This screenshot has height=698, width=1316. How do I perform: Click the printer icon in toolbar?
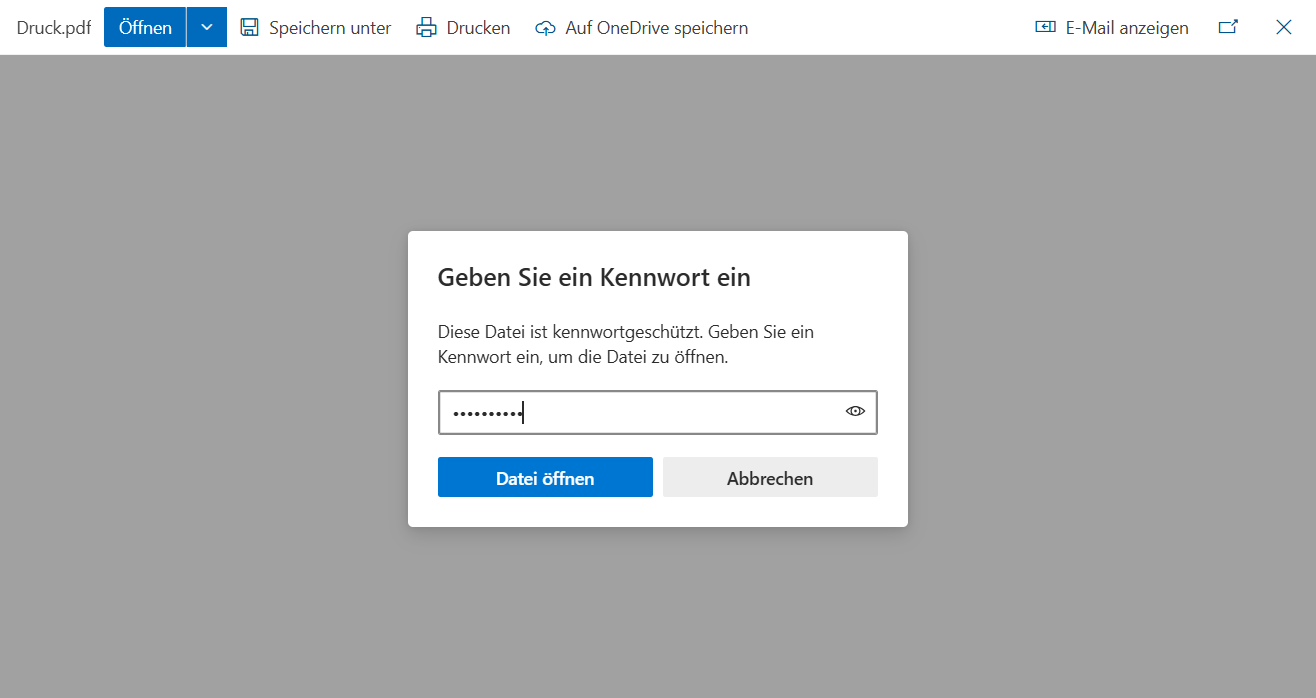pyautogui.click(x=427, y=28)
